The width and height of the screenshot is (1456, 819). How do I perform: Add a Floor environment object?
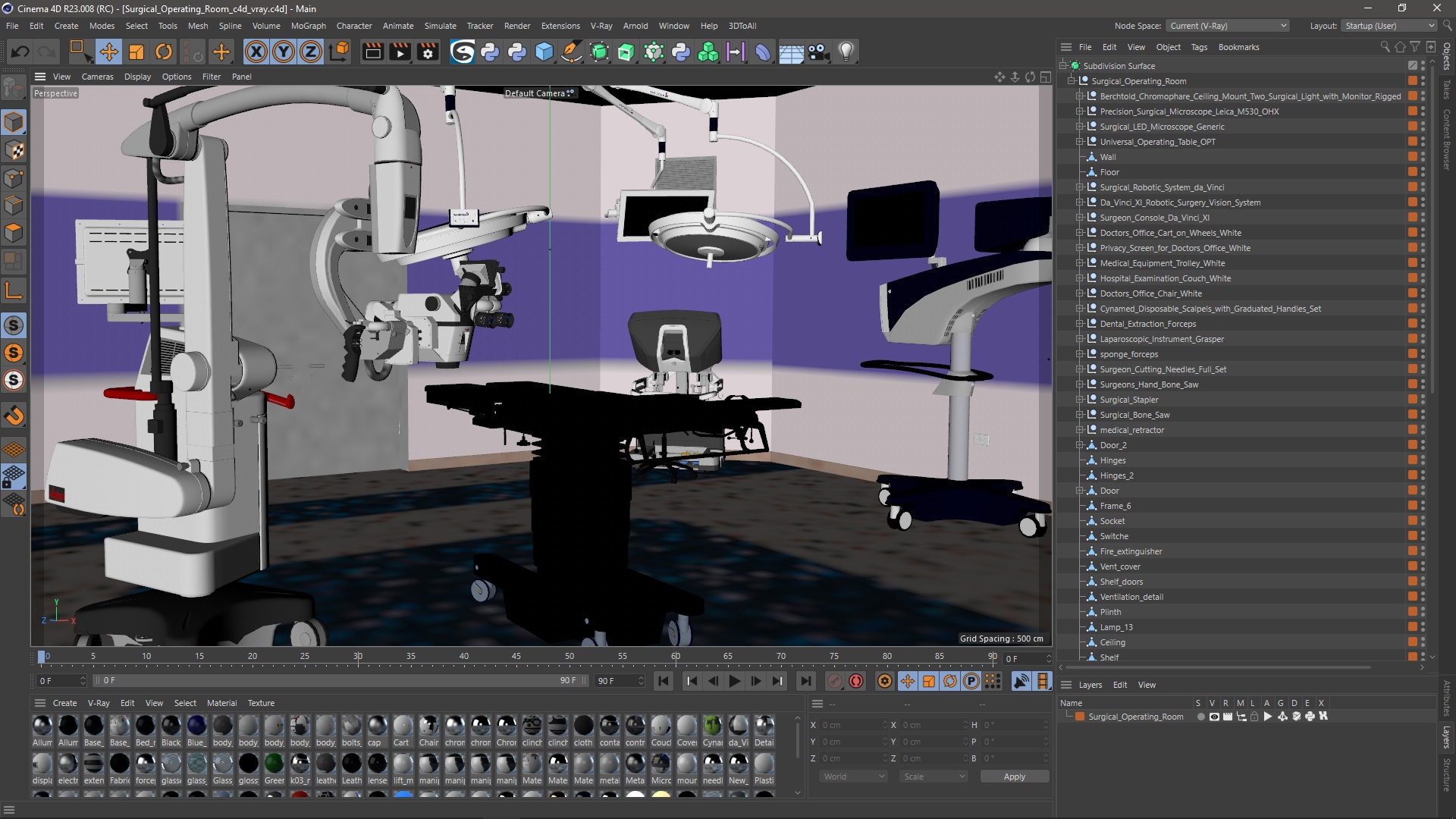(791, 52)
